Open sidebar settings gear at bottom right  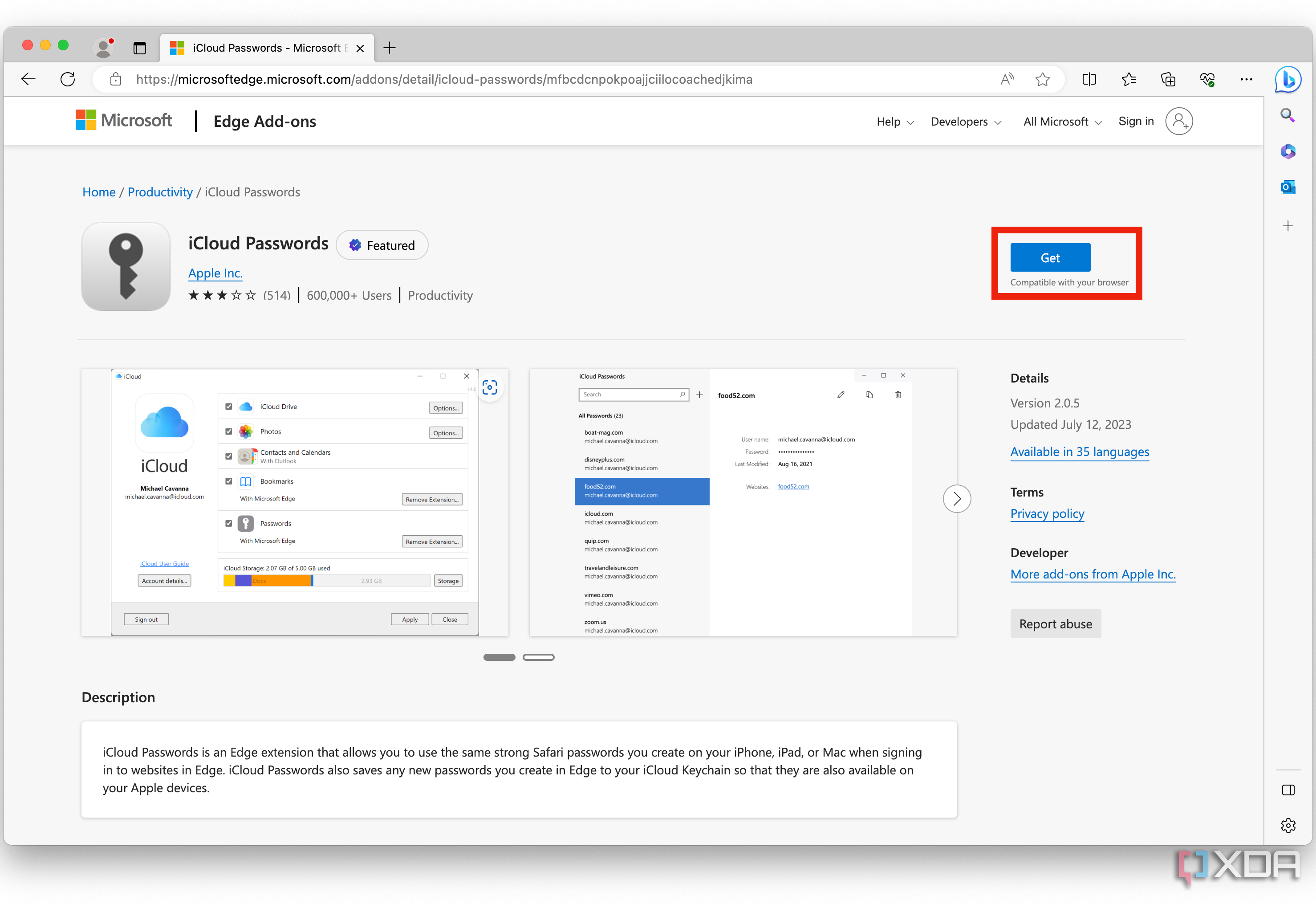point(1288,826)
